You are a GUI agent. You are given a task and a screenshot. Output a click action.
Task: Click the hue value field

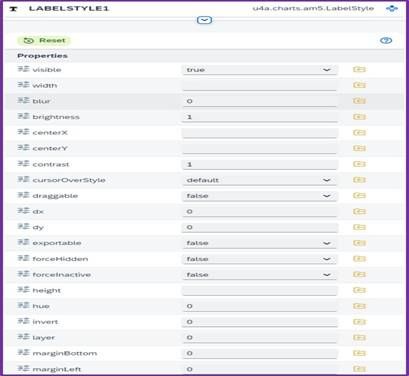pyautogui.click(x=260, y=306)
